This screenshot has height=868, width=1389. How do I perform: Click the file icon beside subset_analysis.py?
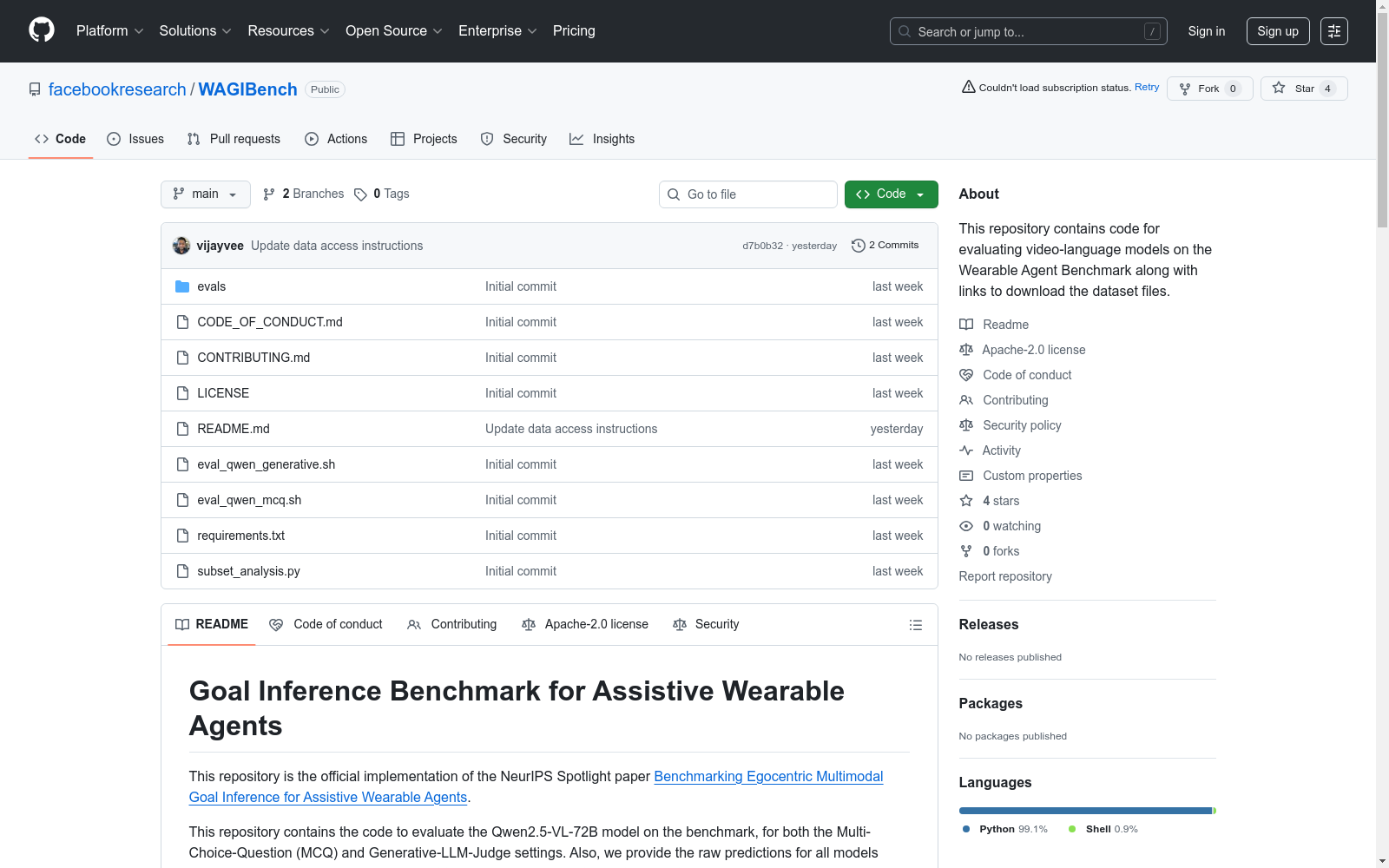tap(182, 571)
